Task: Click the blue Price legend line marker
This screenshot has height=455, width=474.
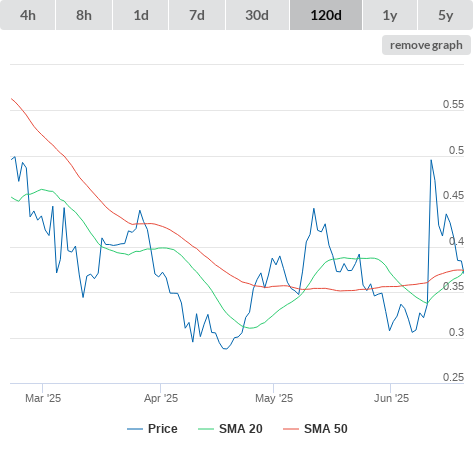Action: 135,429
